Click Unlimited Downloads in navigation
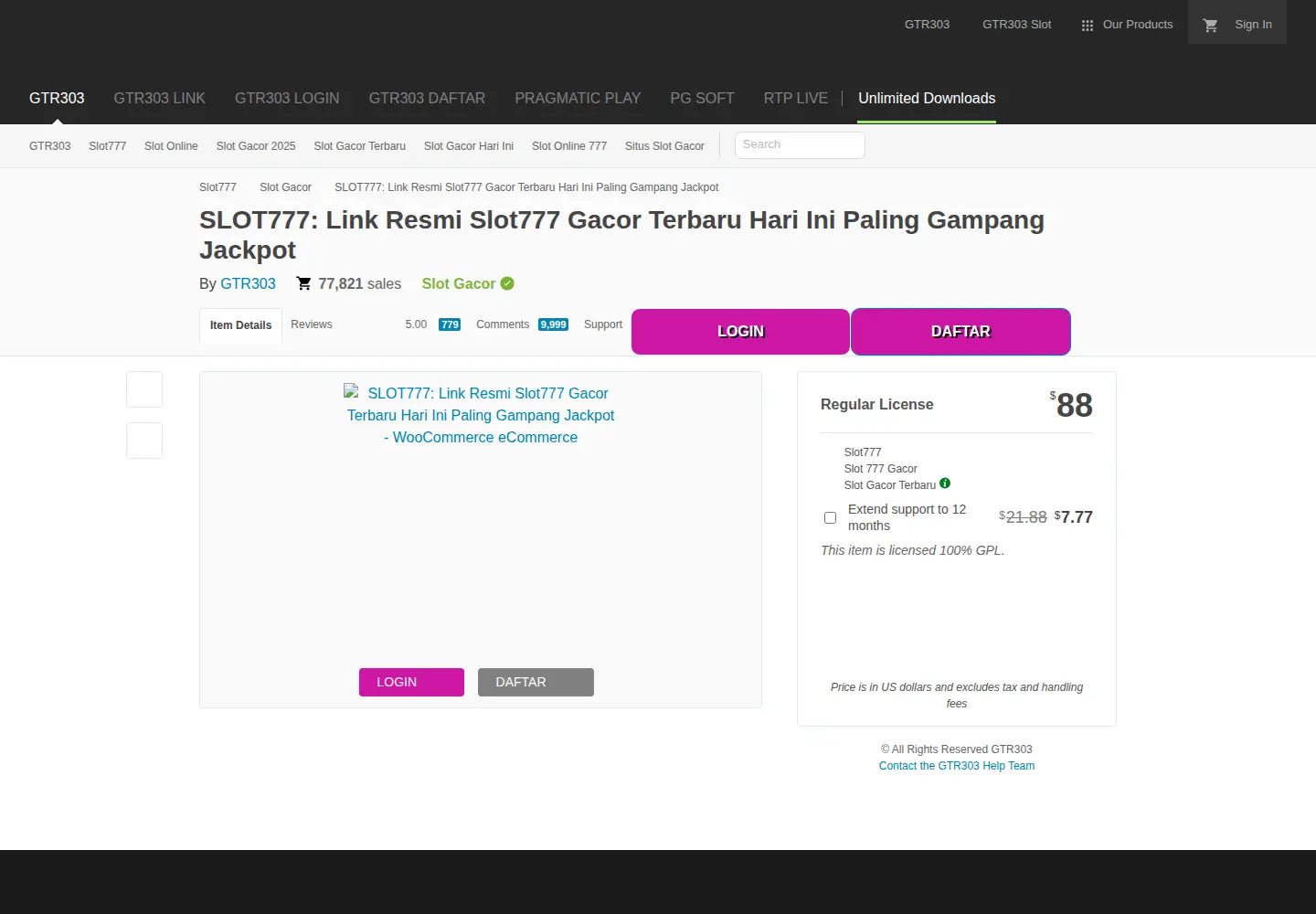1316x914 pixels. (x=927, y=98)
